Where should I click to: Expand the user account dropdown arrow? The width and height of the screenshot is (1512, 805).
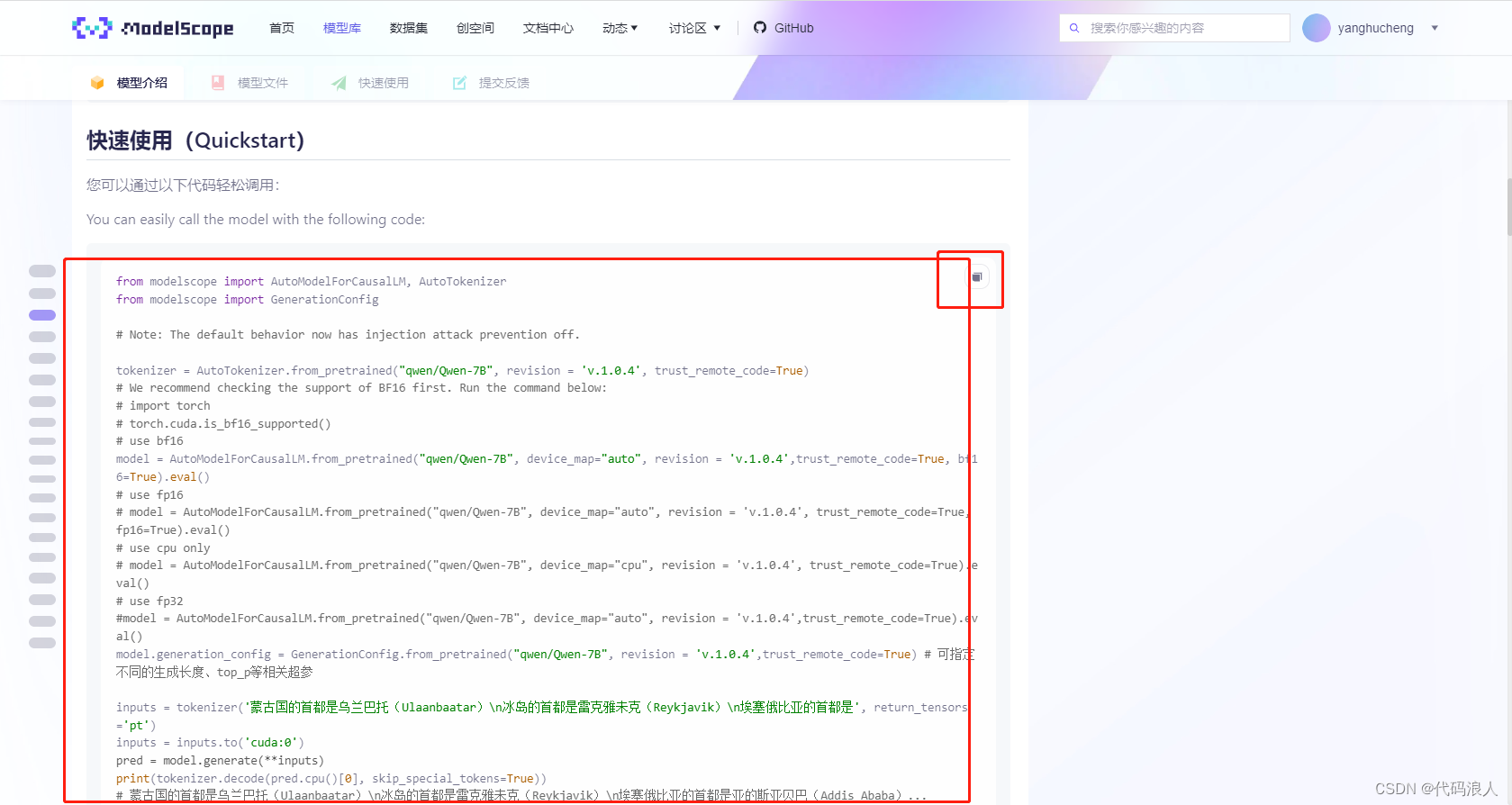[1435, 28]
